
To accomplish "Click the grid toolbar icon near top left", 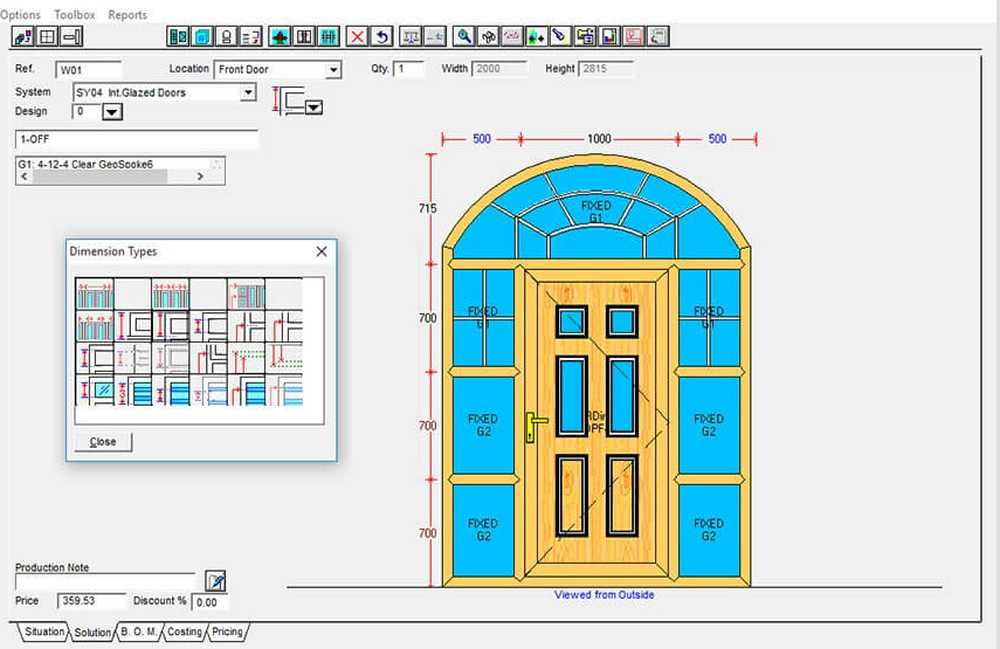I will [47, 37].
